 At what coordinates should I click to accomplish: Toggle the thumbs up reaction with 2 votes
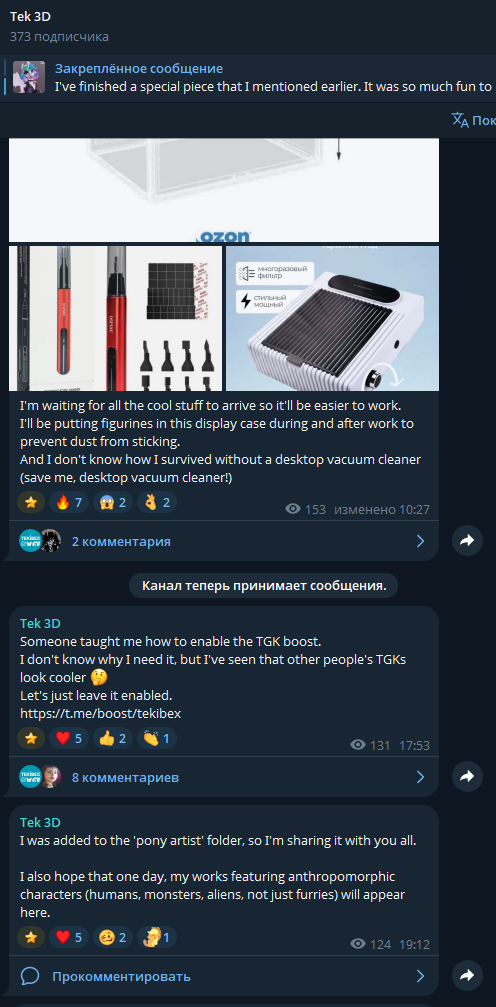[x=113, y=739]
